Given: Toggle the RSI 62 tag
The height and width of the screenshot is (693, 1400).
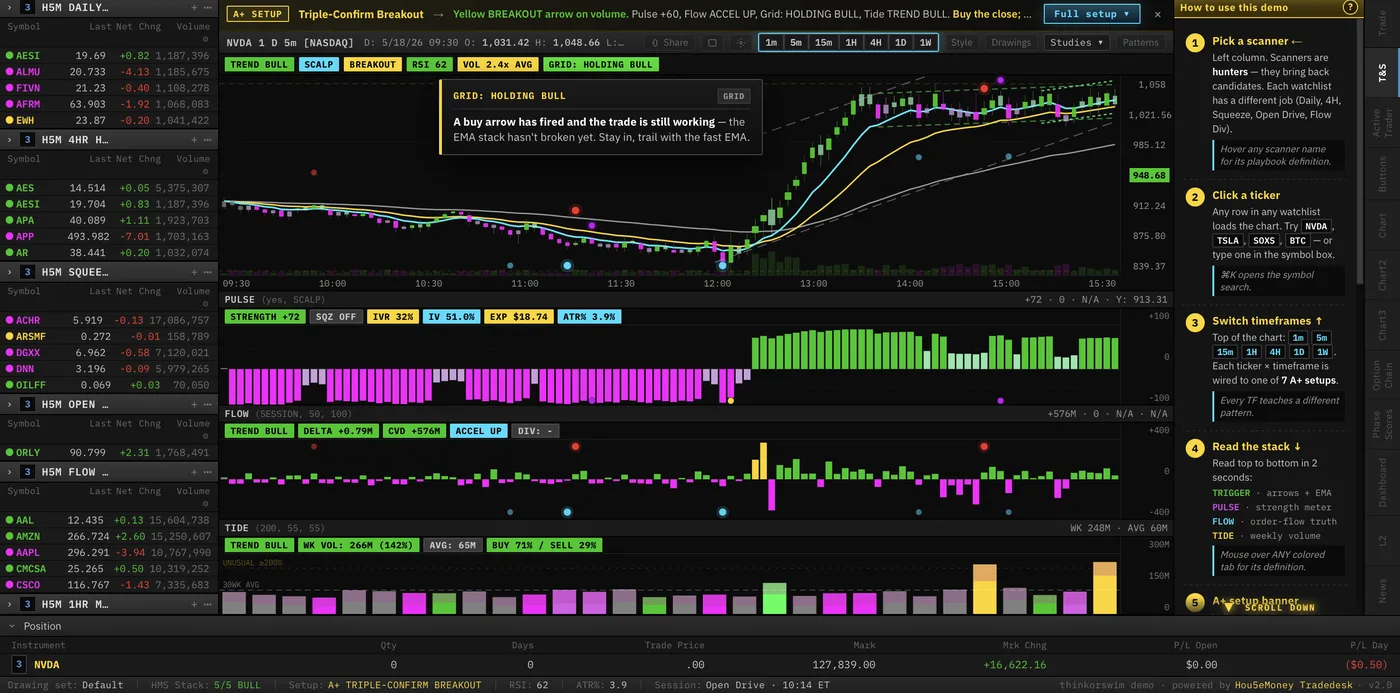Looking at the screenshot, I should pos(430,64).
